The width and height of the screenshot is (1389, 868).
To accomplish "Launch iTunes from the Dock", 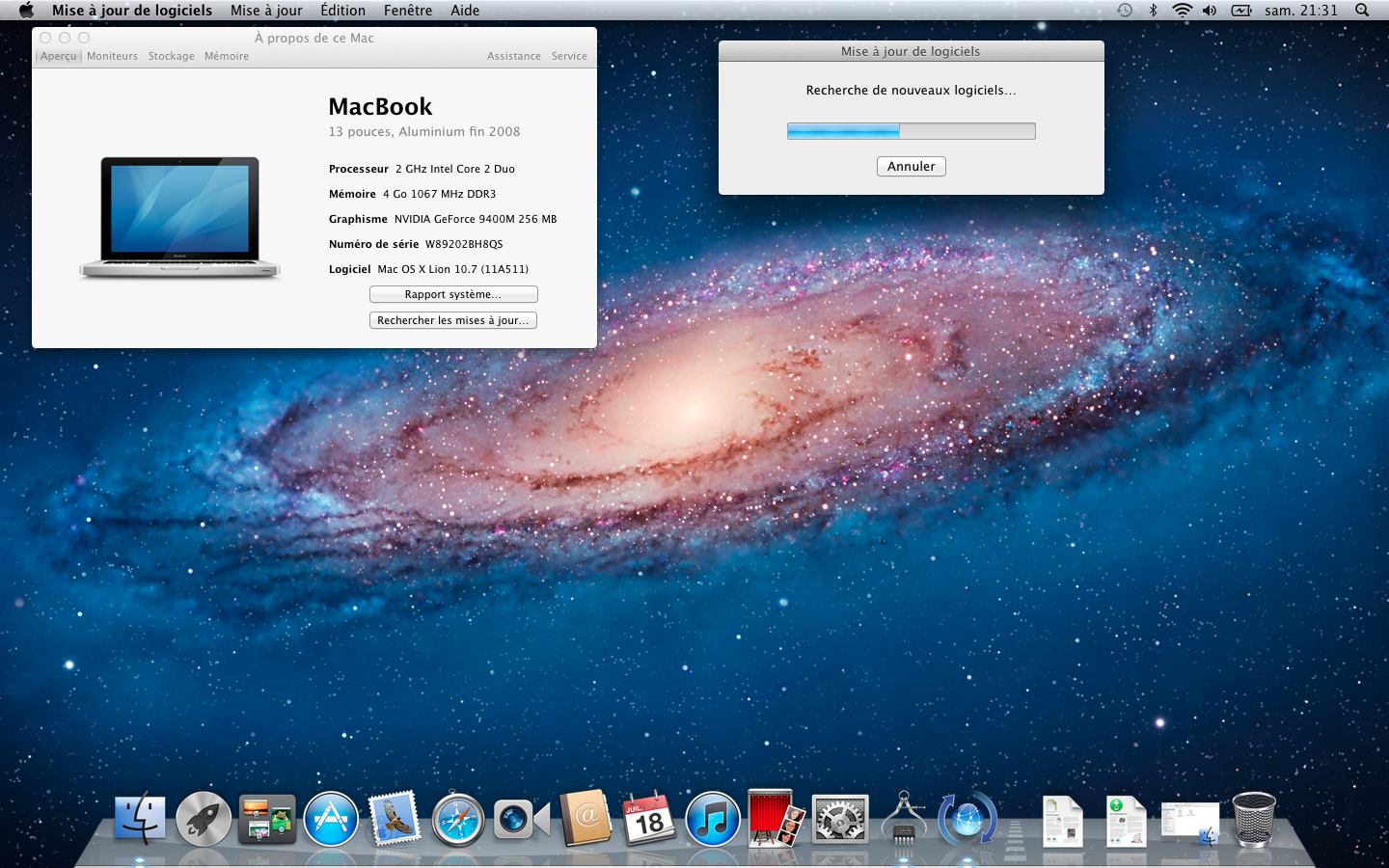I will 713,820.
